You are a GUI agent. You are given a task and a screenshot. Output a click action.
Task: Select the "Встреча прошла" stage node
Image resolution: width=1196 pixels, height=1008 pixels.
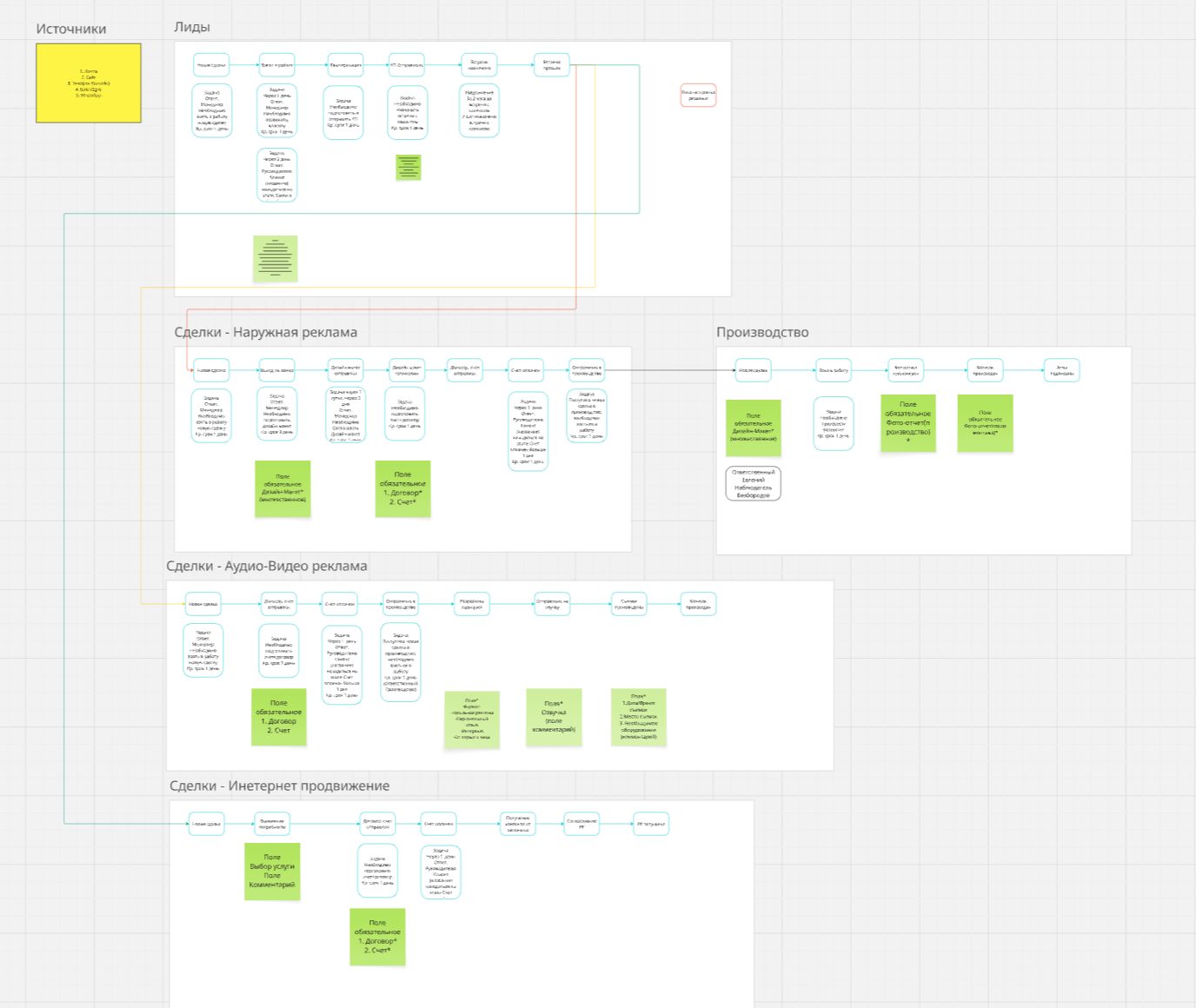tap(552, 65)
